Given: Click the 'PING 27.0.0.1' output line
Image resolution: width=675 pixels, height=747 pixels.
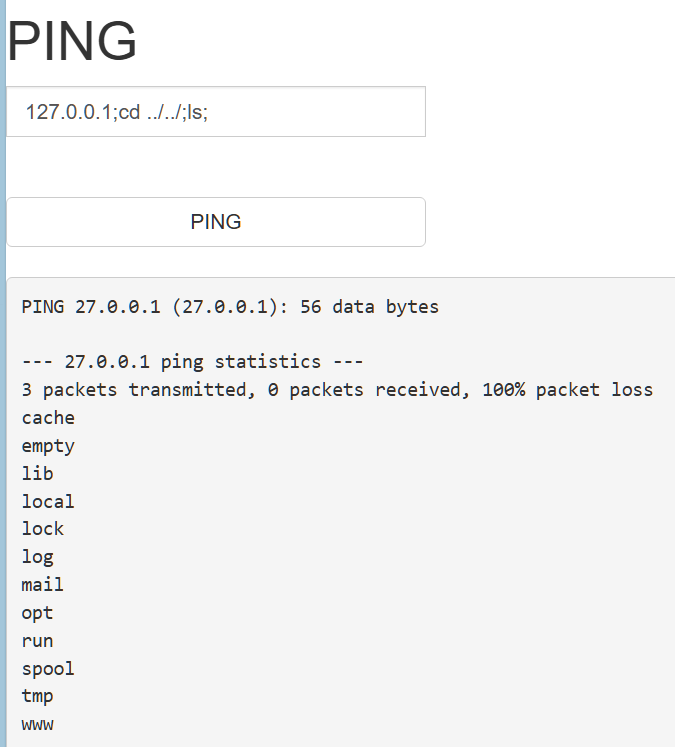Looking at the screenshot, I should point(230,306).
